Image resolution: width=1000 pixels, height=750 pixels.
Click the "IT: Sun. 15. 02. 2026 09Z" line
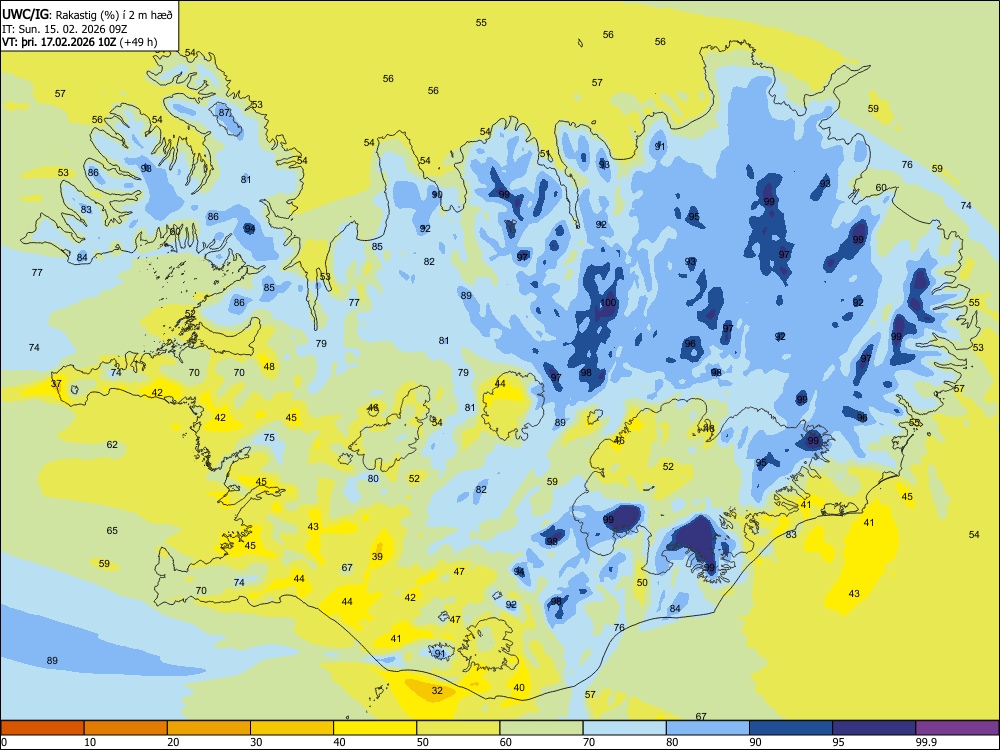[64, 29]
